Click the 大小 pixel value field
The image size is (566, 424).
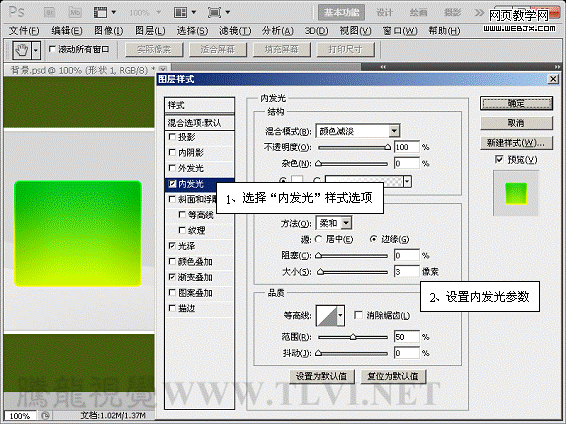click(407, 271)
